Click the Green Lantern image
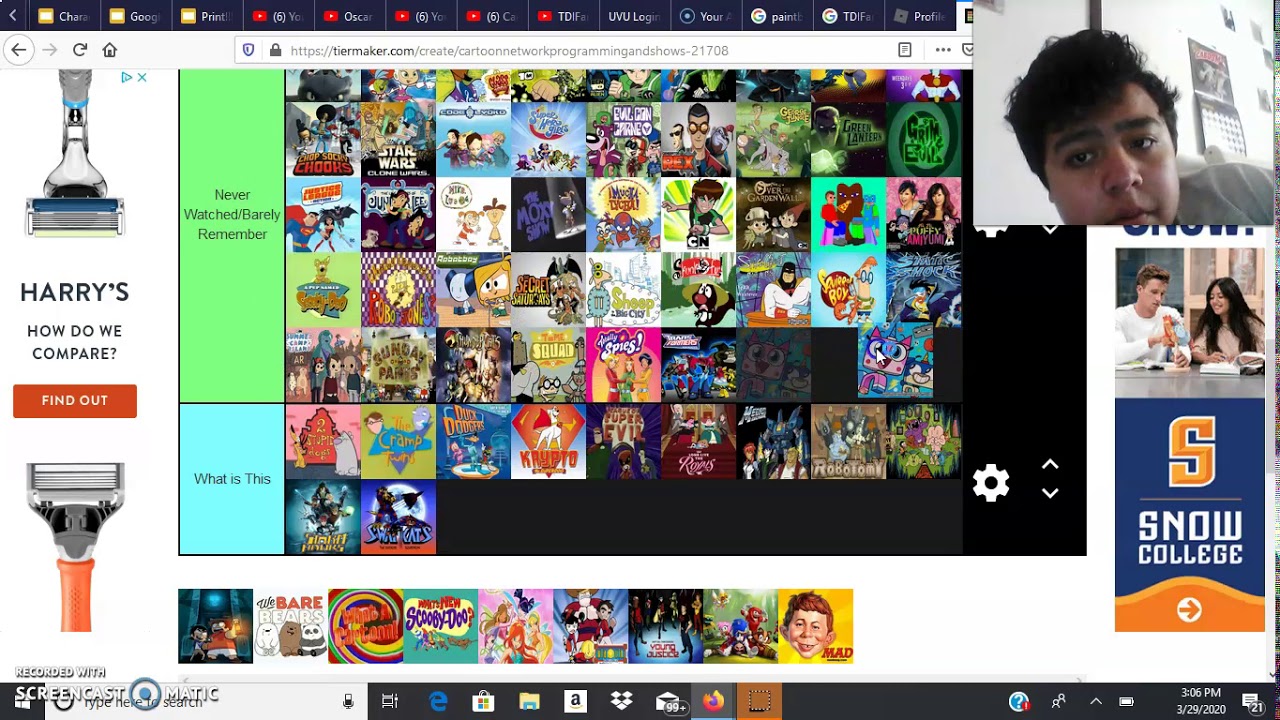Viewport: 1280px width, 720px height. pos(848,140)
